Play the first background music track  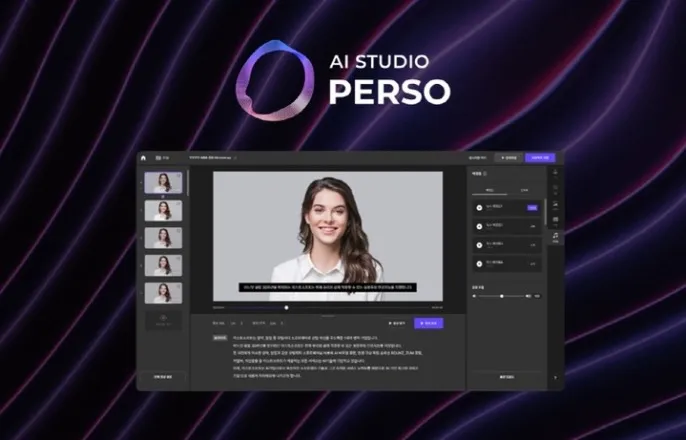point(479,208)
